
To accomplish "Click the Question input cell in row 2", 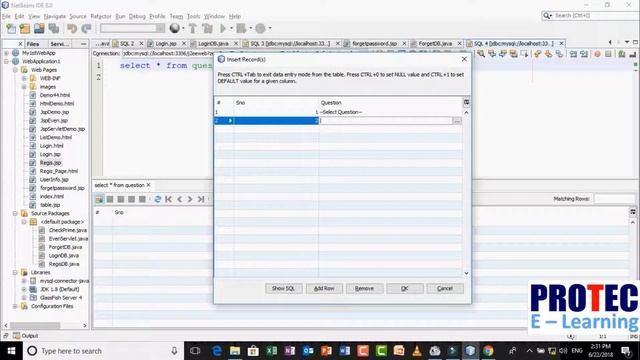I will (x=386, y=121).
